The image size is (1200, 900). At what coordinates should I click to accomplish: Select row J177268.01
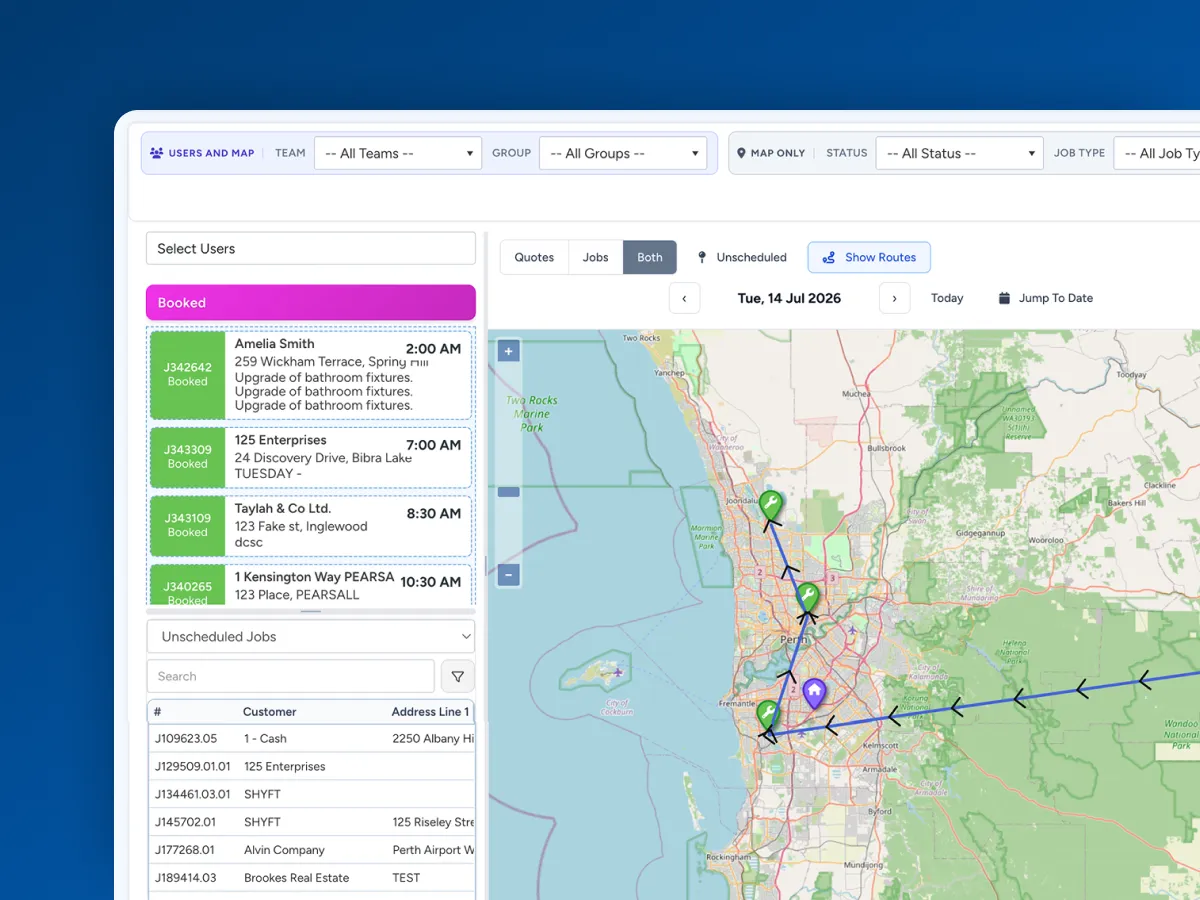pos(311,850)
